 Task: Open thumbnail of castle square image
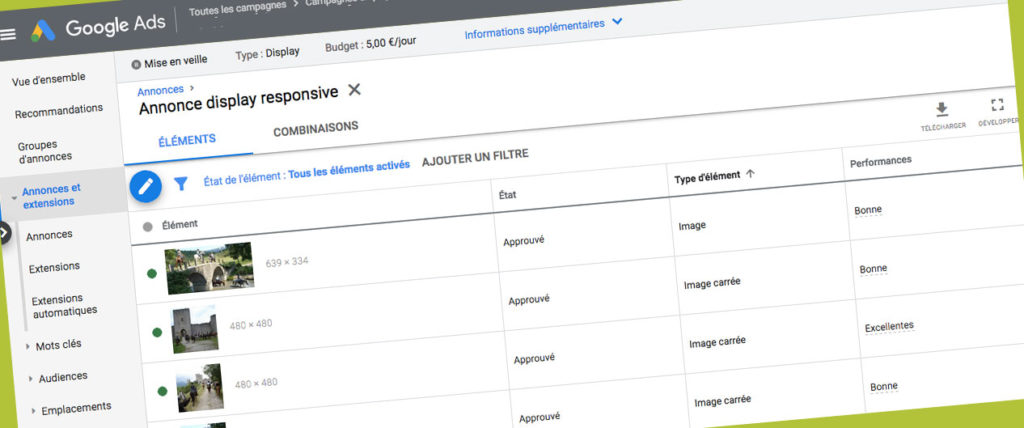[195, 329]
